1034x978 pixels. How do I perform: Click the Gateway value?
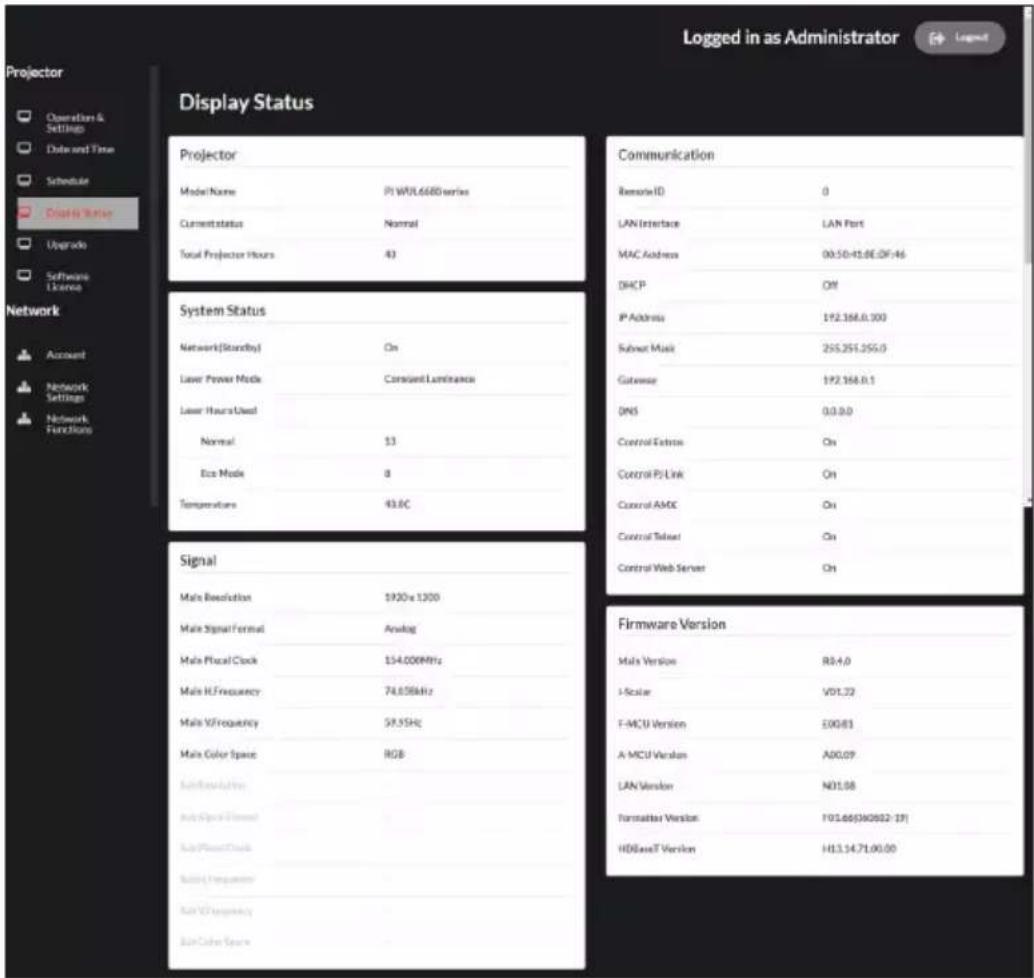[848, 381]
